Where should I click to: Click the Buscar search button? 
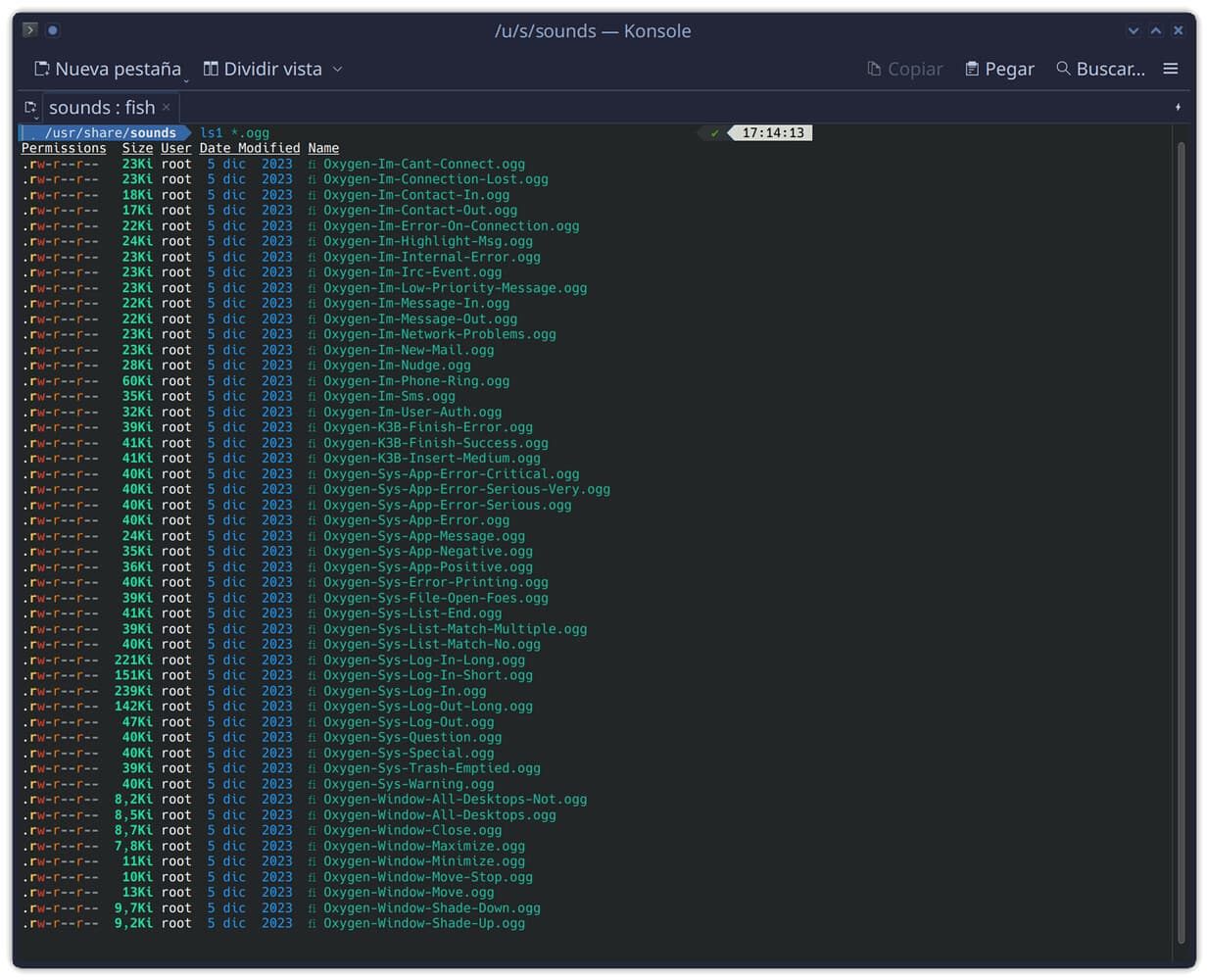[x=1100, y=69]
